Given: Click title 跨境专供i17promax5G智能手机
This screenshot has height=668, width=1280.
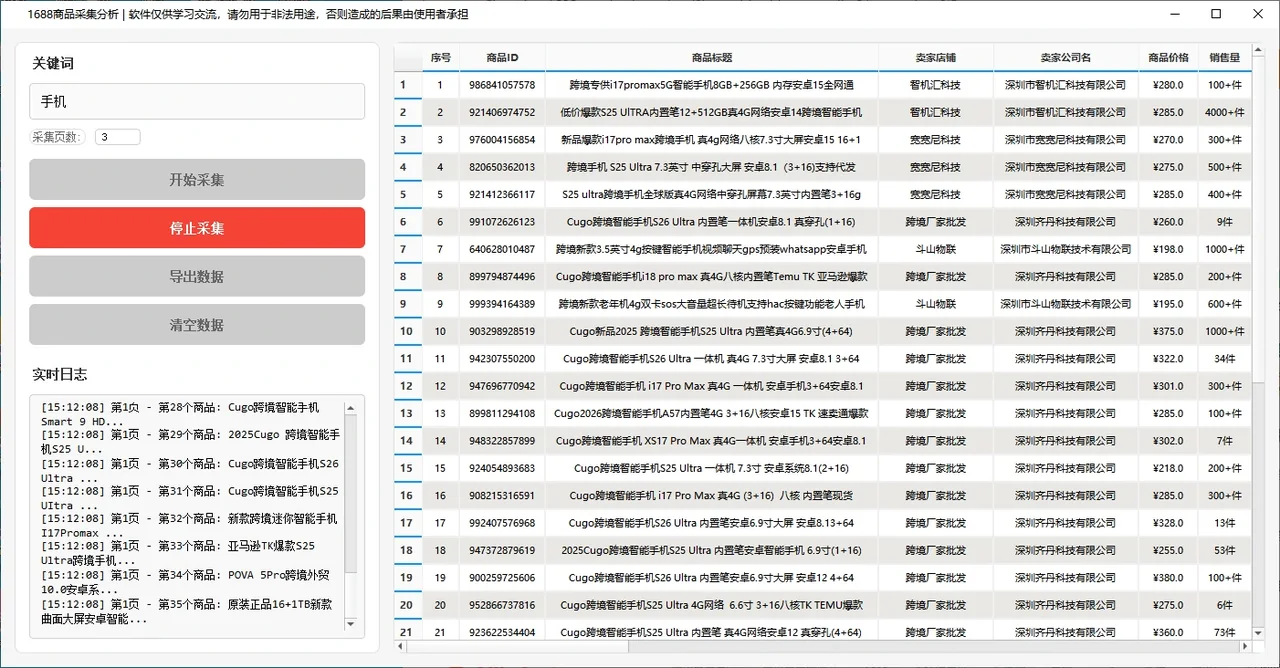Looking at the screenshot, I should click(712, 85).
